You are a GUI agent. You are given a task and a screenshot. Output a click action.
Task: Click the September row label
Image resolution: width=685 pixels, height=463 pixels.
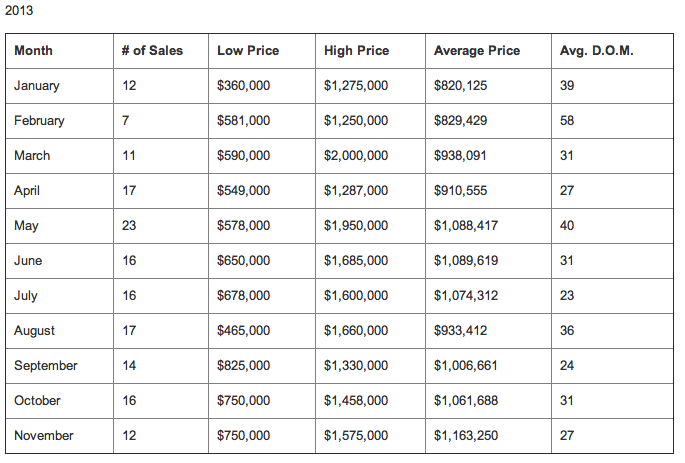click(46, 366)
